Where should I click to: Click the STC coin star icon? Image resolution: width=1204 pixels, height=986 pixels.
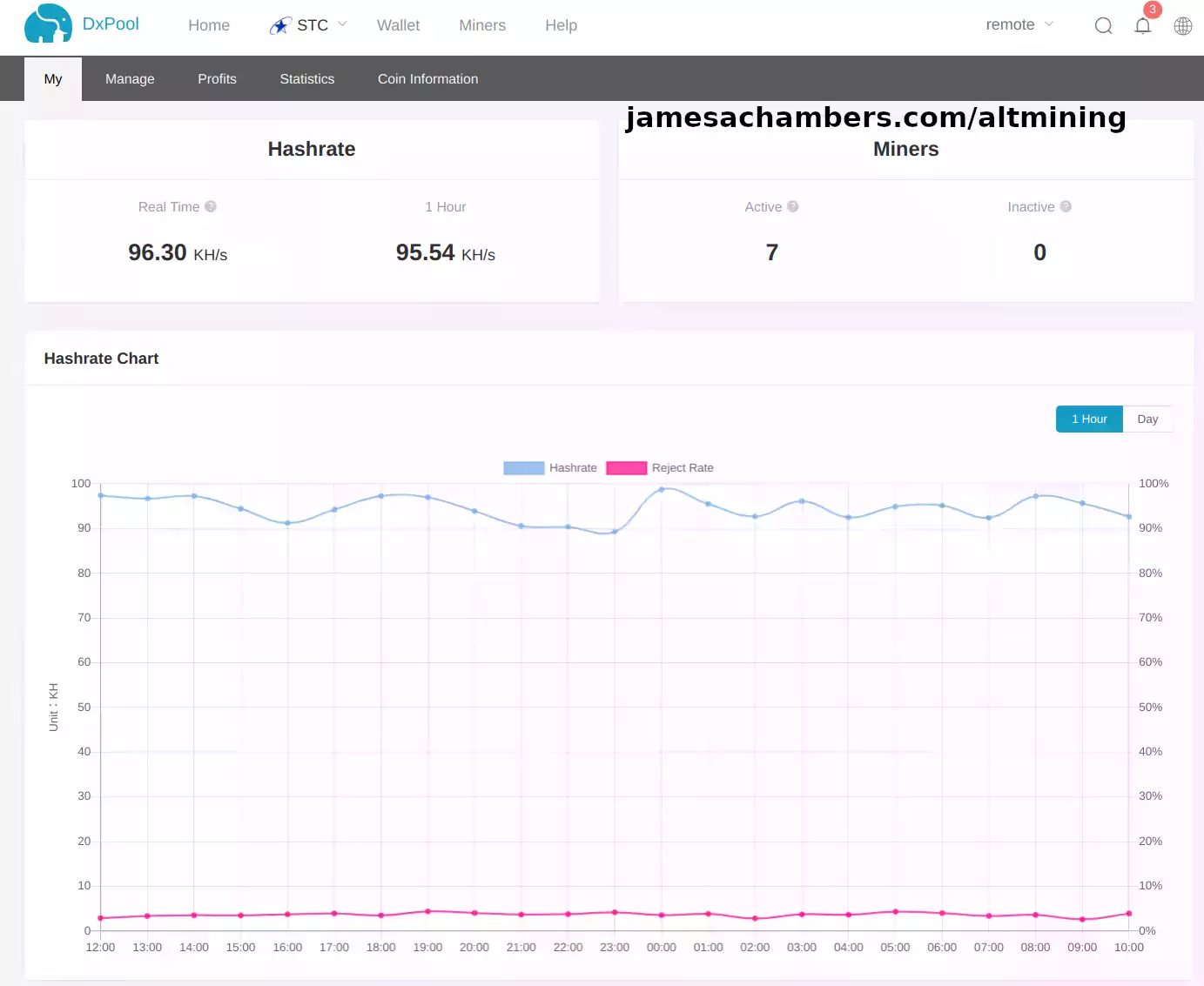[x=280, y=26]
